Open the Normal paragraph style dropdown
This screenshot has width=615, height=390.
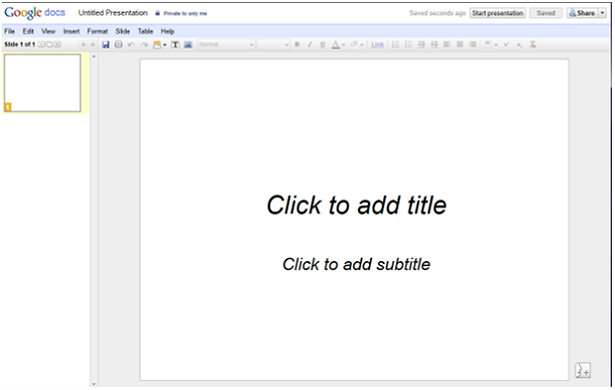click(226, 45)
